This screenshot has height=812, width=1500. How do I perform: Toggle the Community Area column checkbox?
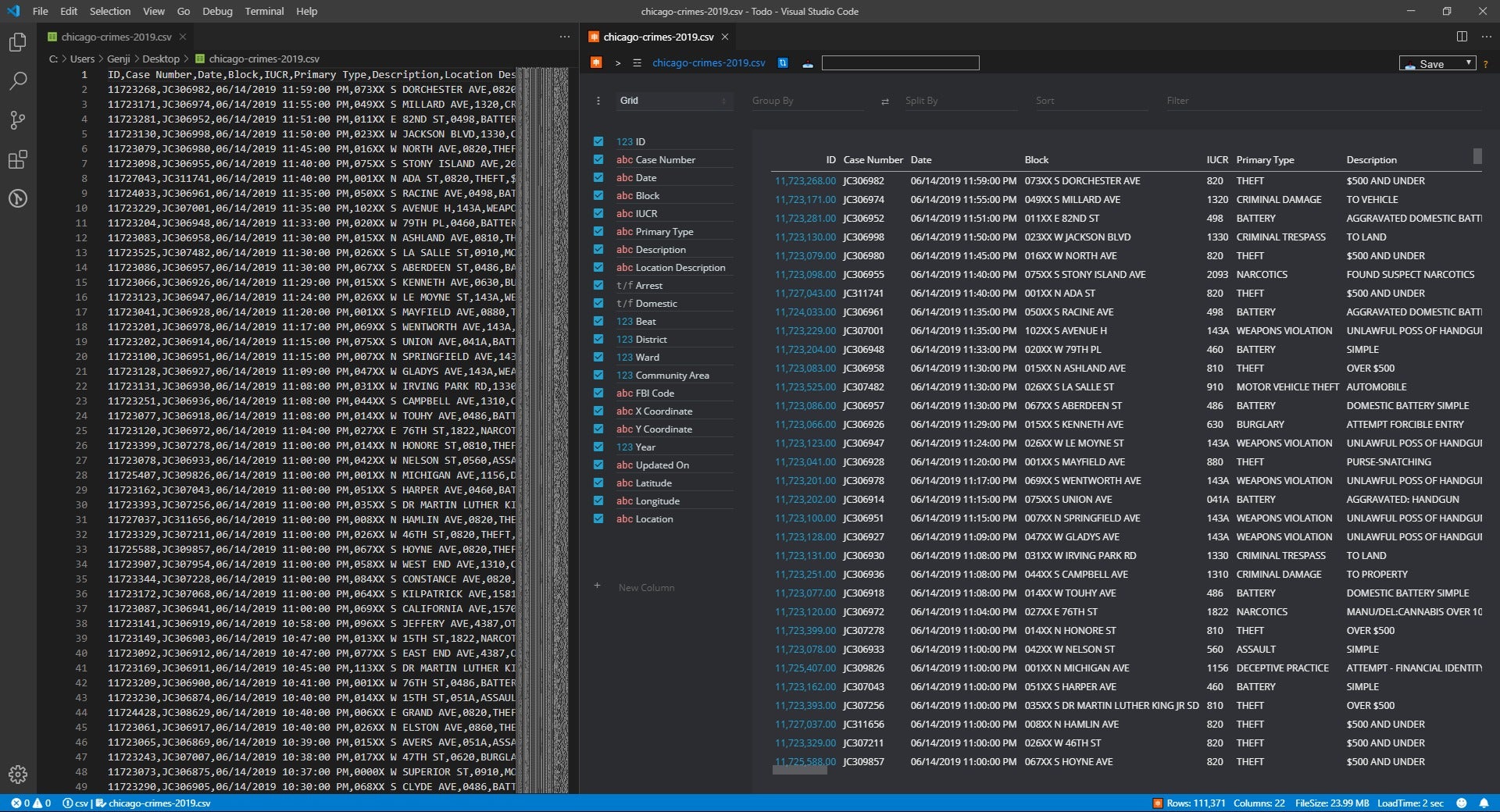tap(598, 375)
